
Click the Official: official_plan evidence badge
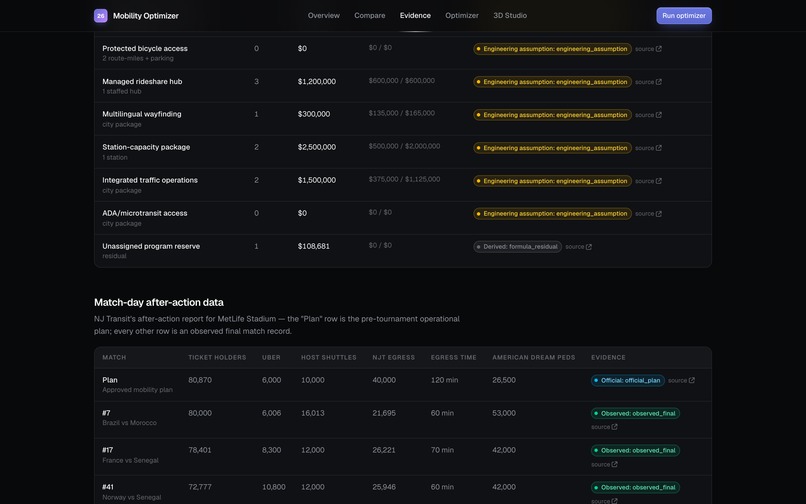[x=628, y=381]
